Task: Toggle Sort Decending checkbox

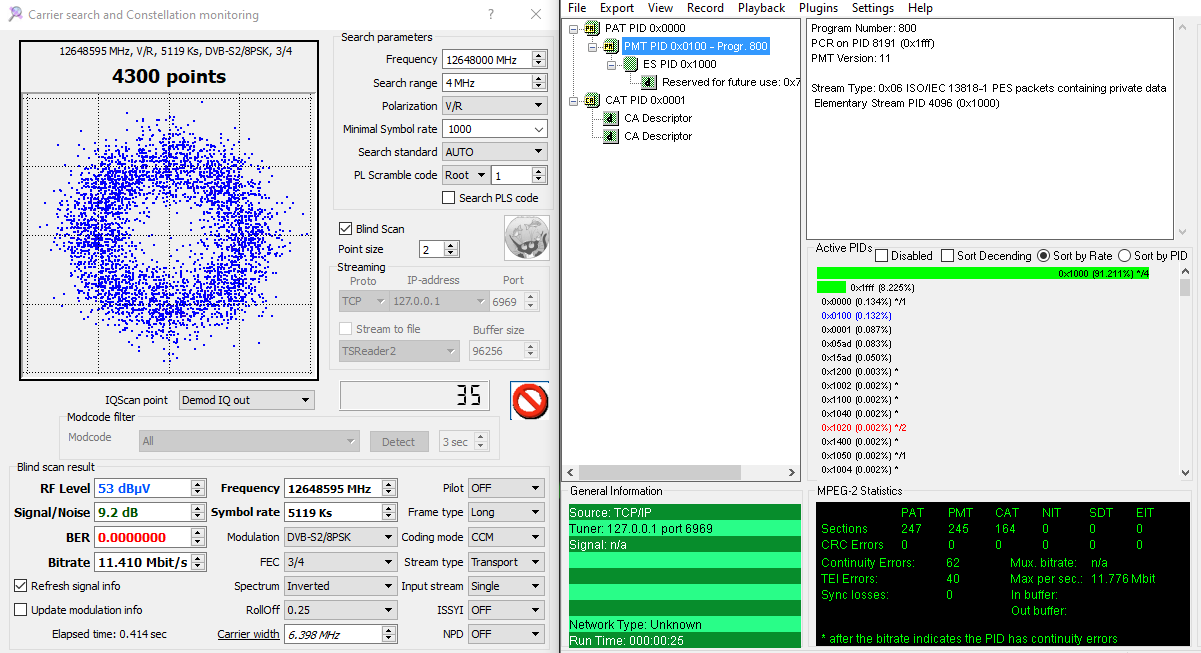Action: coord(948,256)
